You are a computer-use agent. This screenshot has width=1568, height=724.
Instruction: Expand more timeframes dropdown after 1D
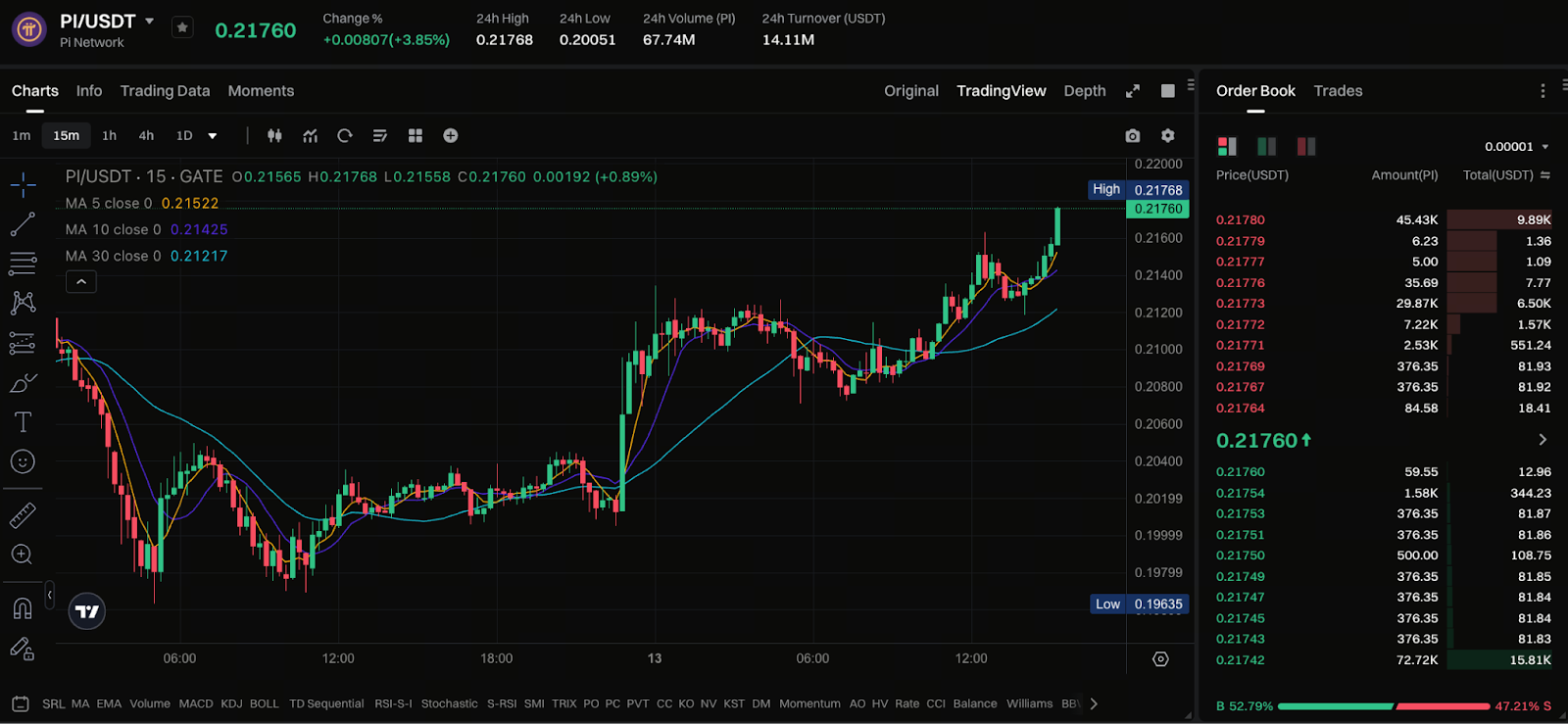point(213,136)
